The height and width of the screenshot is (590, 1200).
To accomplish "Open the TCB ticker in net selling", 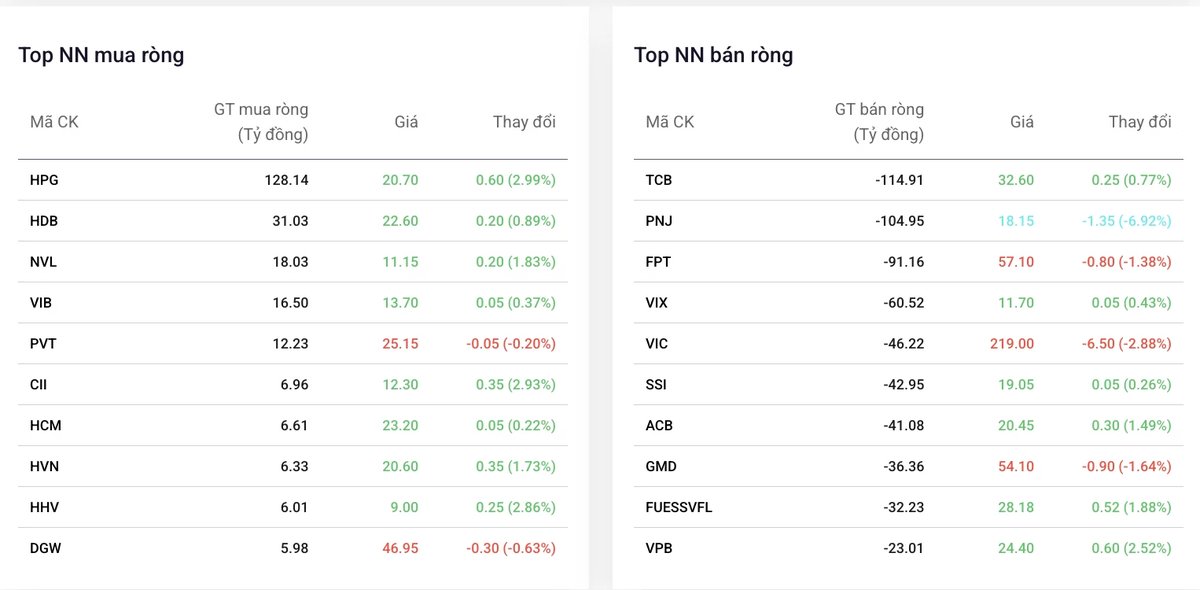I will (659, 180).
